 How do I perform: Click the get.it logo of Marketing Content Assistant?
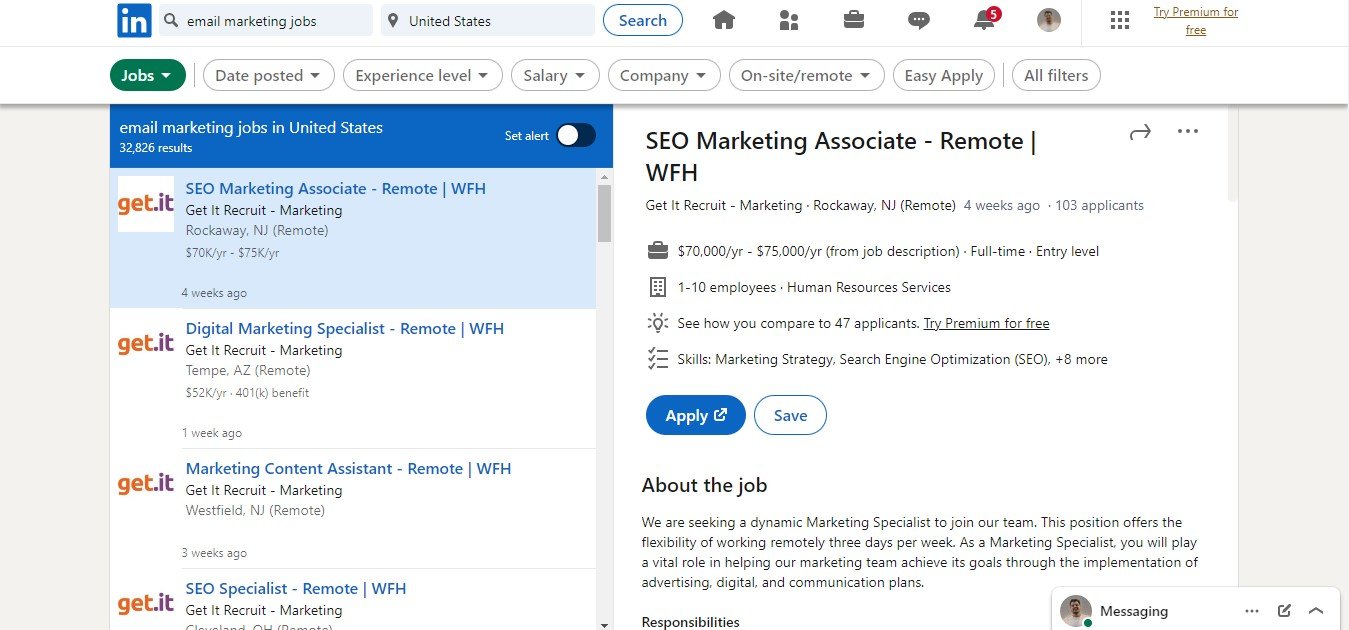coord(146,484)
